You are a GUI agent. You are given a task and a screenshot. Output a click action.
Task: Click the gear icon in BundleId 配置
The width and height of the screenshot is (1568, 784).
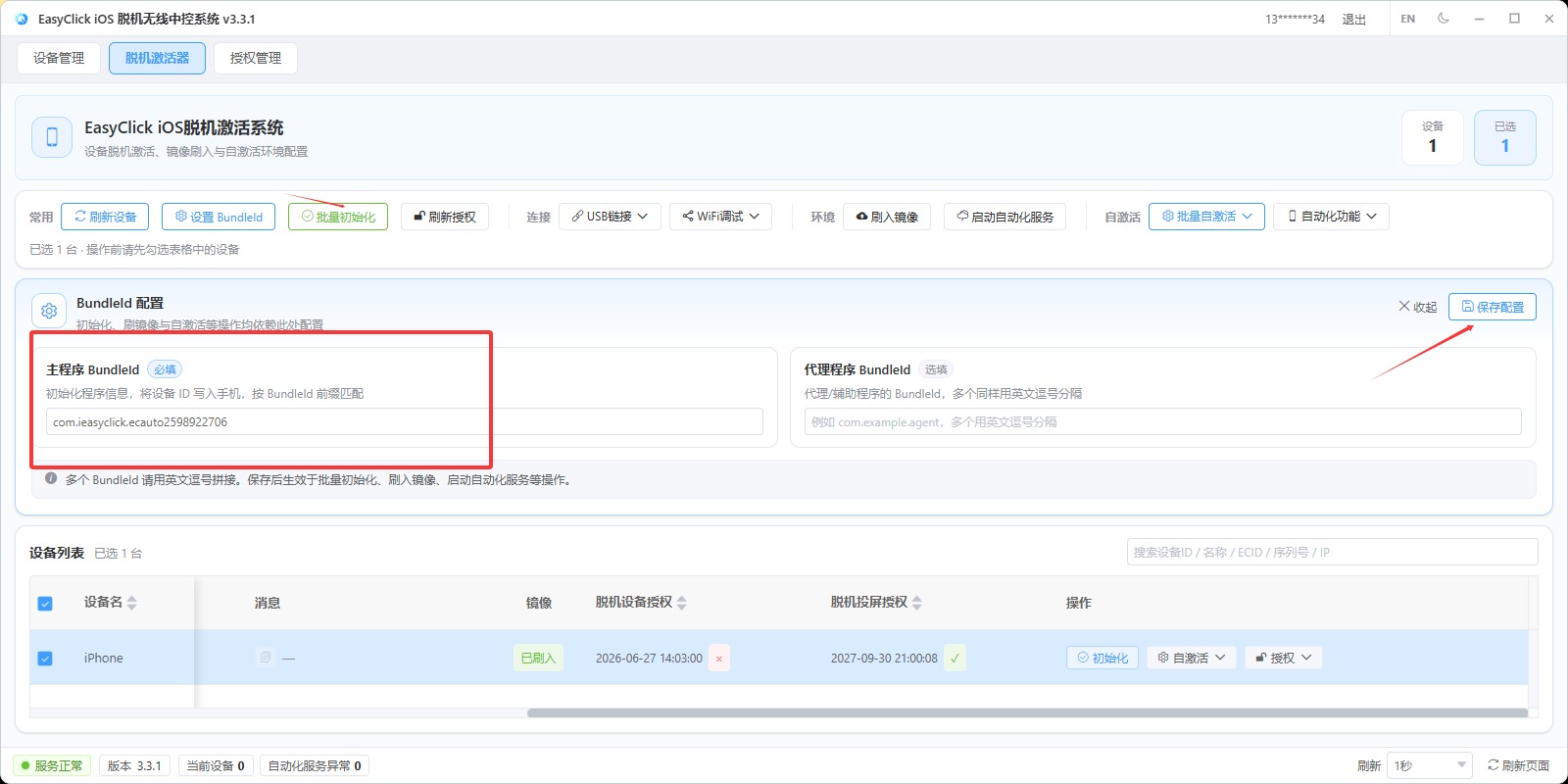coord(49,311)
